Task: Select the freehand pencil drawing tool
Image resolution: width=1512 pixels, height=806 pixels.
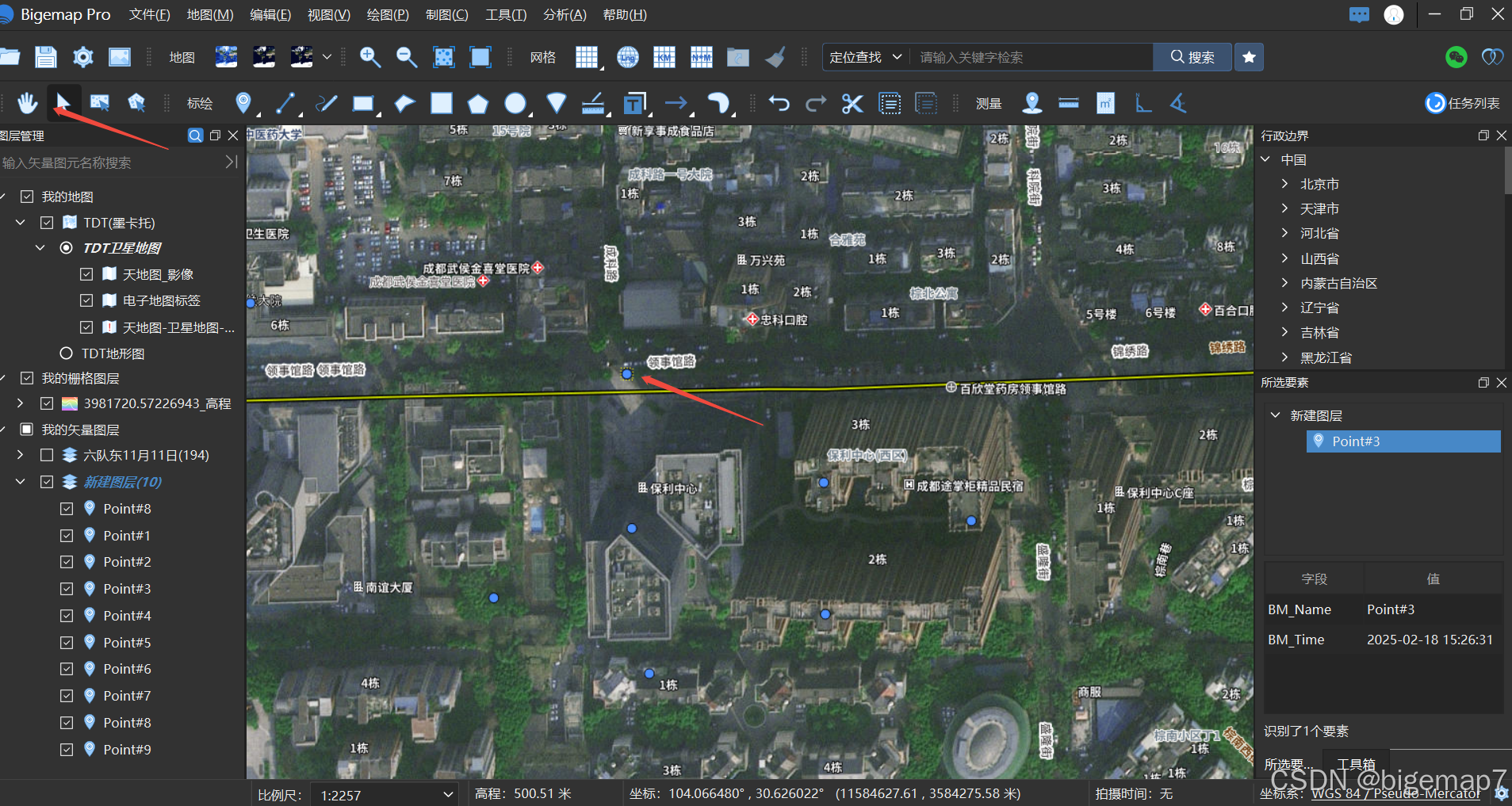Action: (326, 103)
